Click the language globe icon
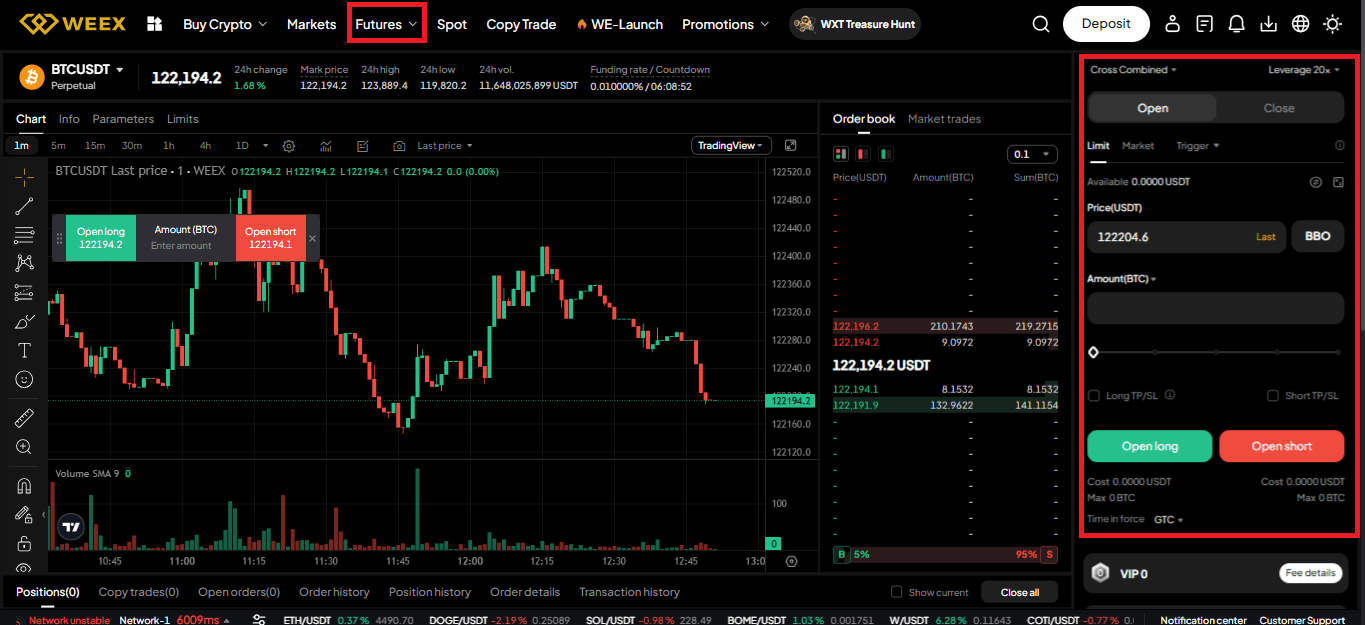The width and height of the screenshot is (1365, 625). click(x=1300, y=24)
